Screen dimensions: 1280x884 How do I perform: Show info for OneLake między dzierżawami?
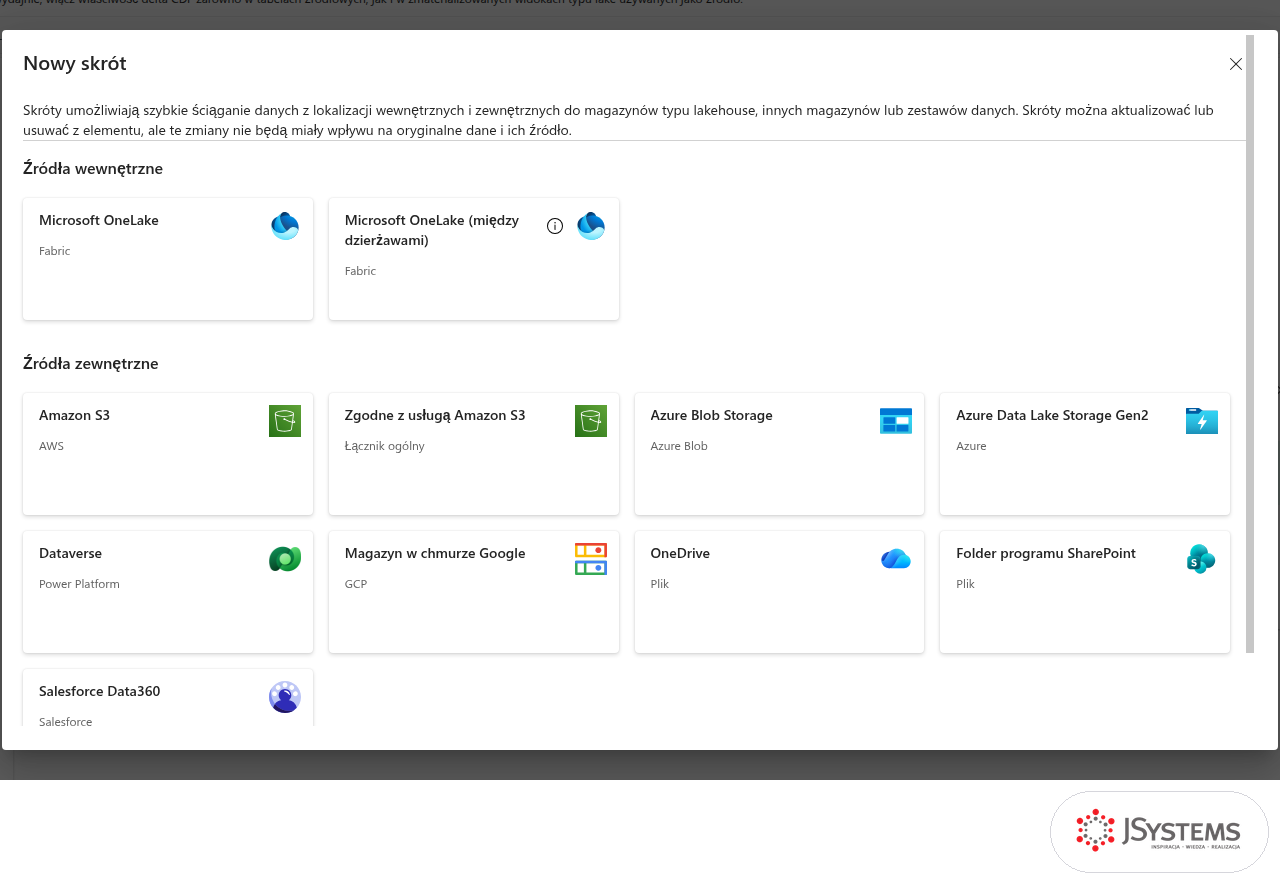tap(555, 226)
